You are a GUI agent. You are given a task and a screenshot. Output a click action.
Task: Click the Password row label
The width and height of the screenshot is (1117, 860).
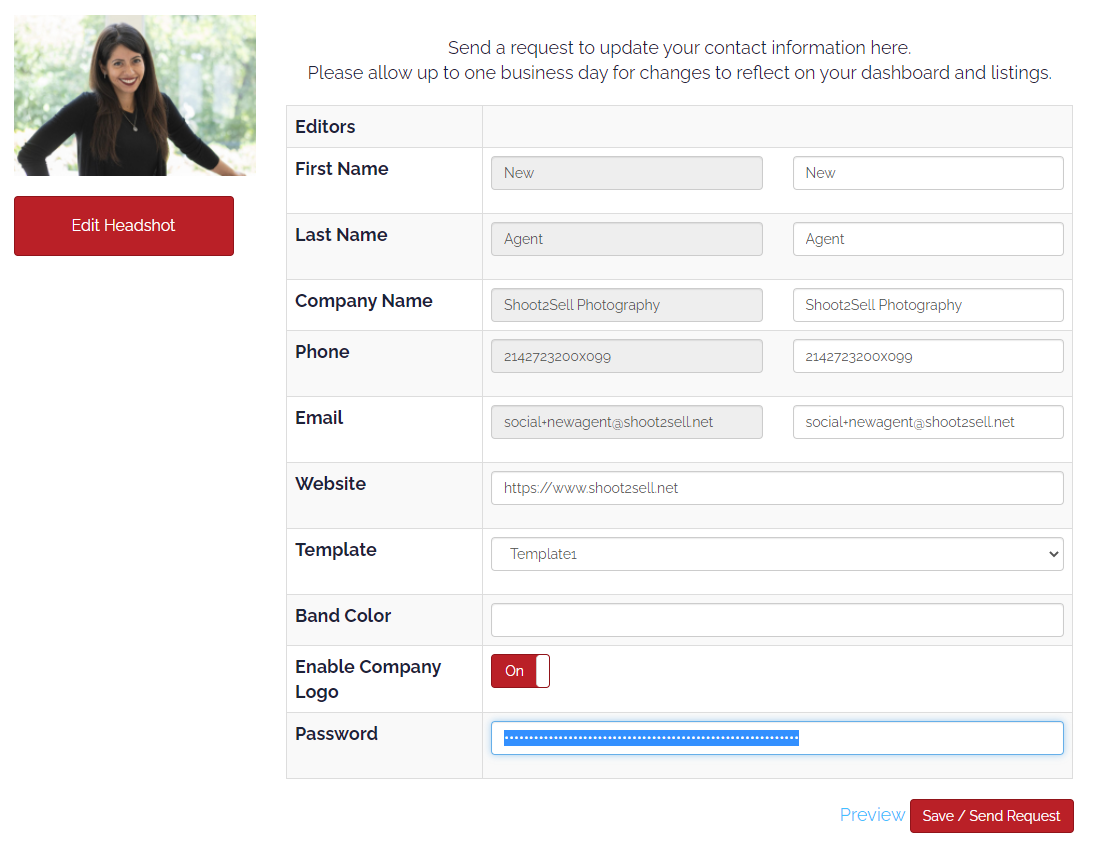pyautogui.click(x=337, y=733)
